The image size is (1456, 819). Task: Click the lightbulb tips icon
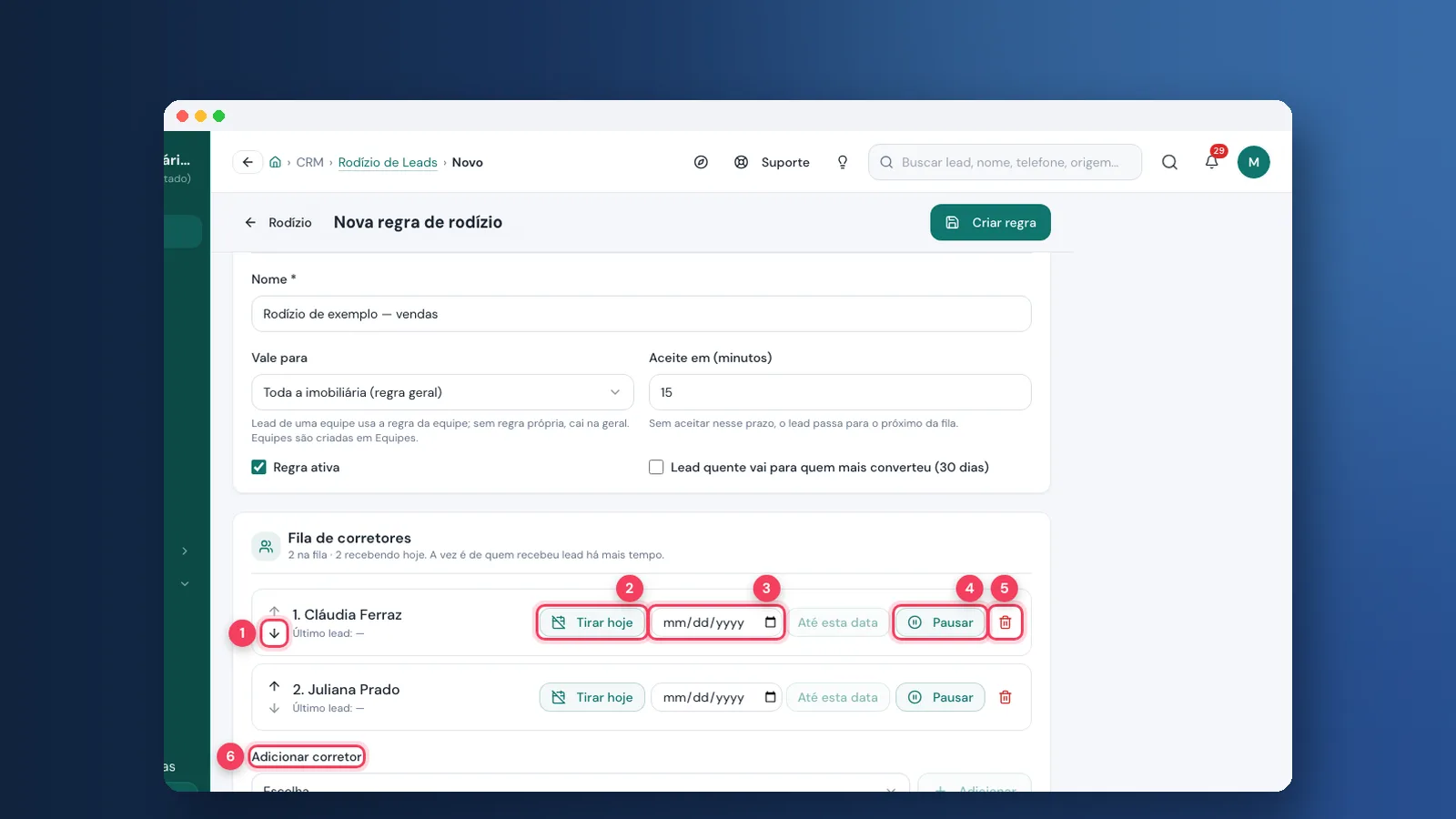[843, 162]
